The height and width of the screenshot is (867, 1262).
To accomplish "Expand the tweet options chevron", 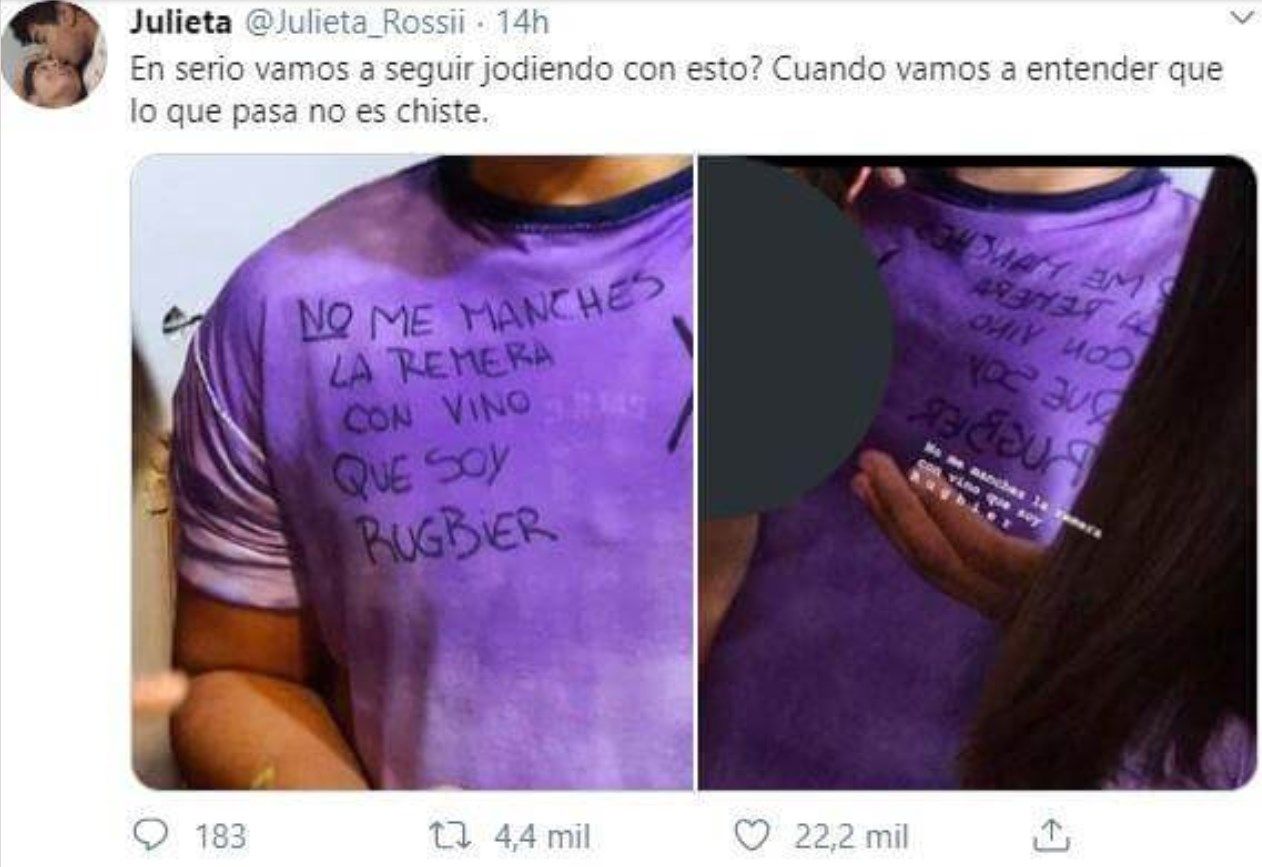I will [1238, 18].
